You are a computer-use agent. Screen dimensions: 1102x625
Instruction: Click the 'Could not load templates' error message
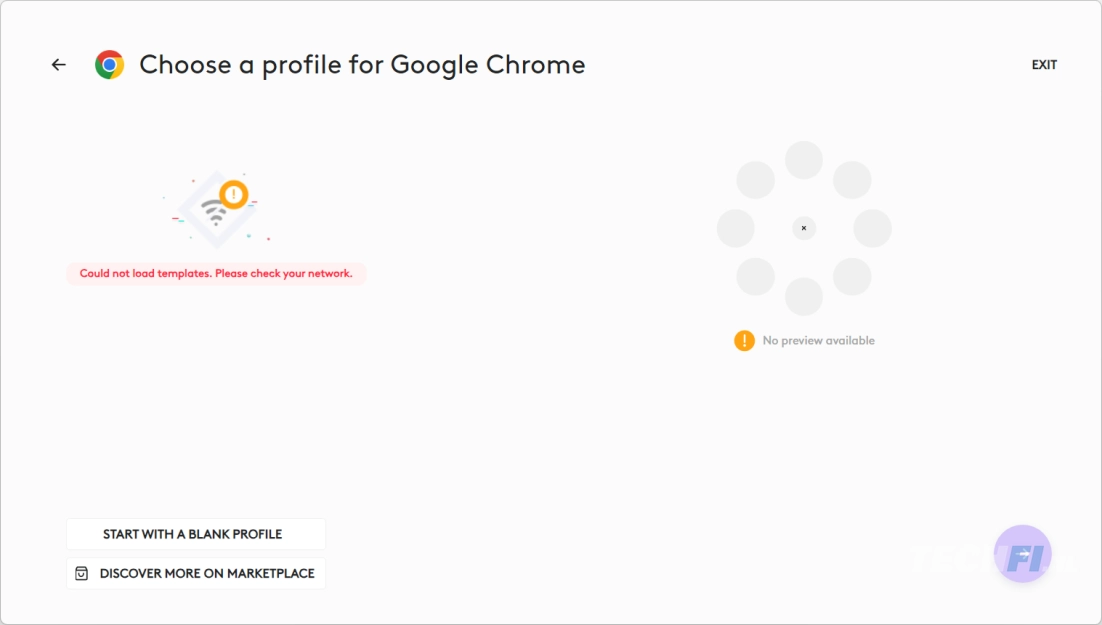(x=216, y=273)
